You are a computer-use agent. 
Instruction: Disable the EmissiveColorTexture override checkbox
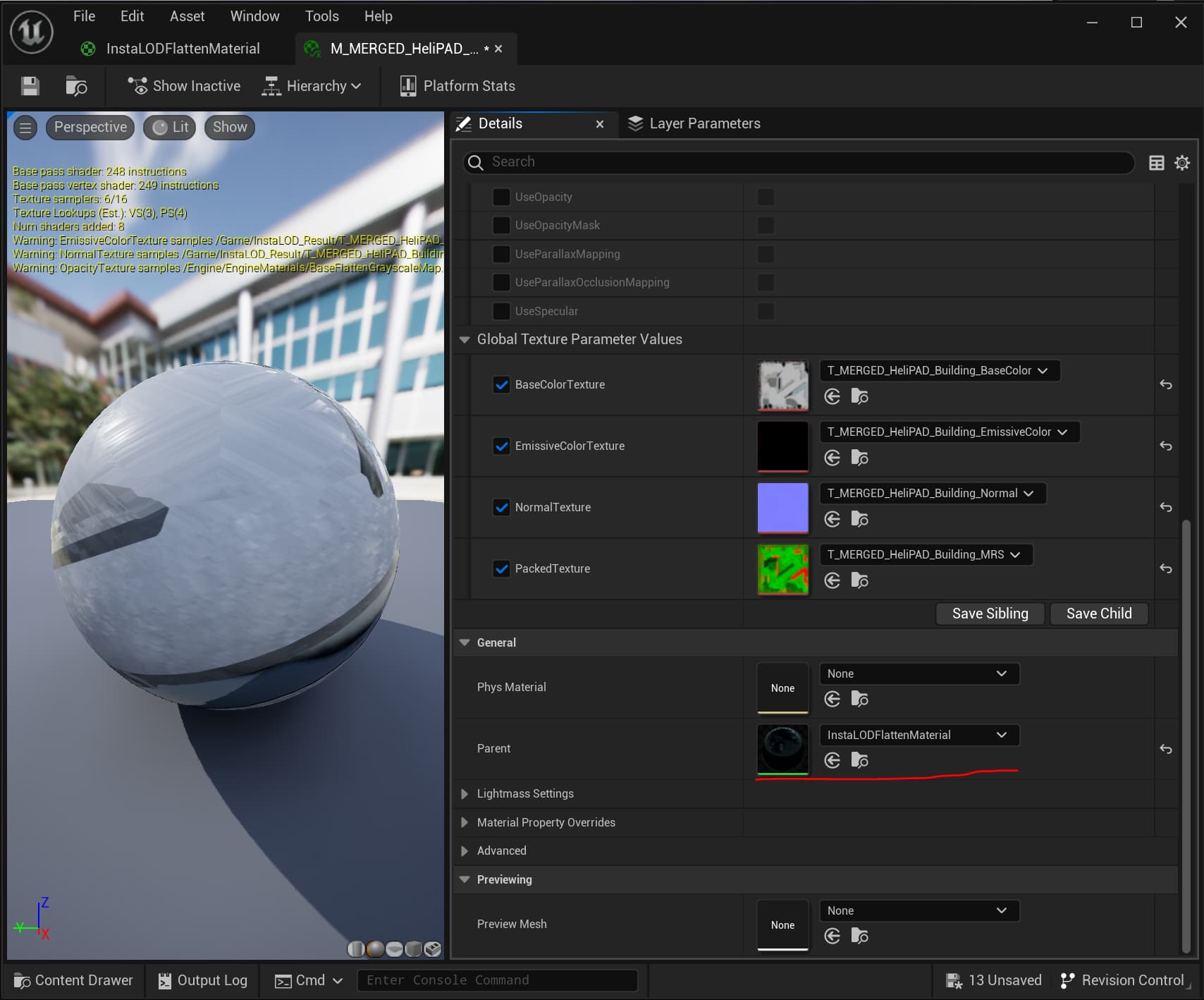coord(501,446)
